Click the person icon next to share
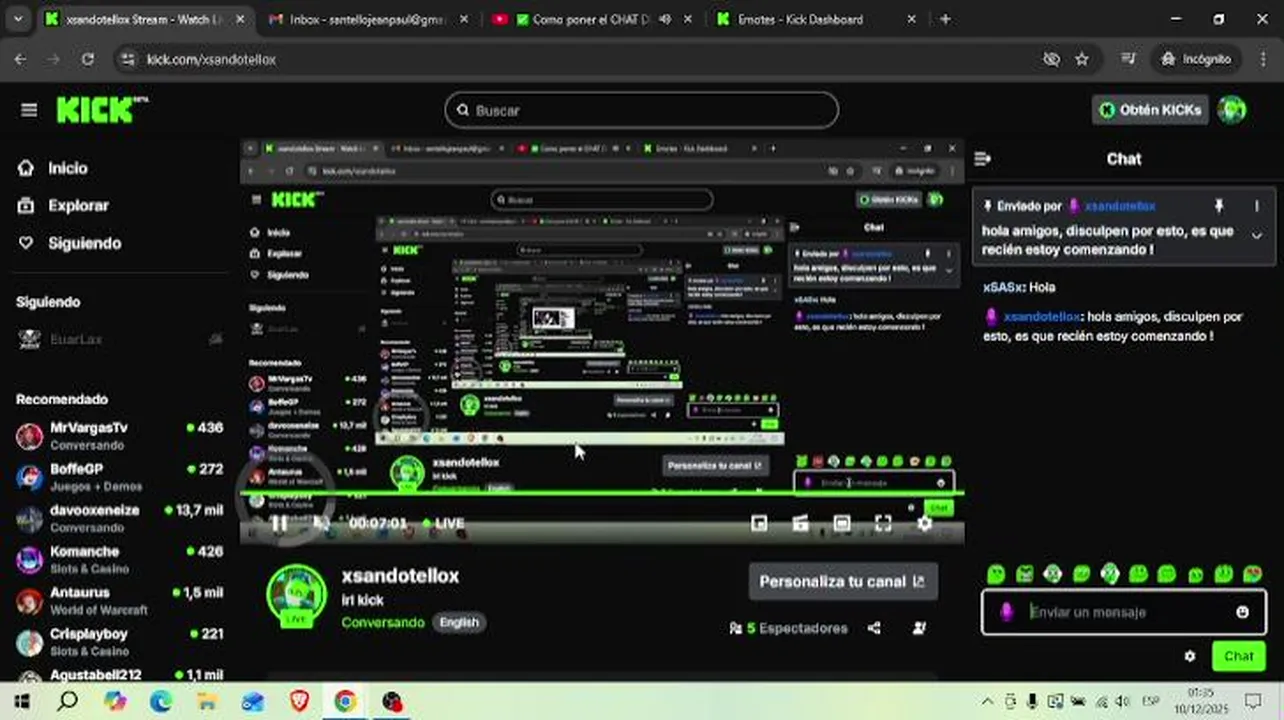The image size is (1284, 720). [x=918, y=628]
